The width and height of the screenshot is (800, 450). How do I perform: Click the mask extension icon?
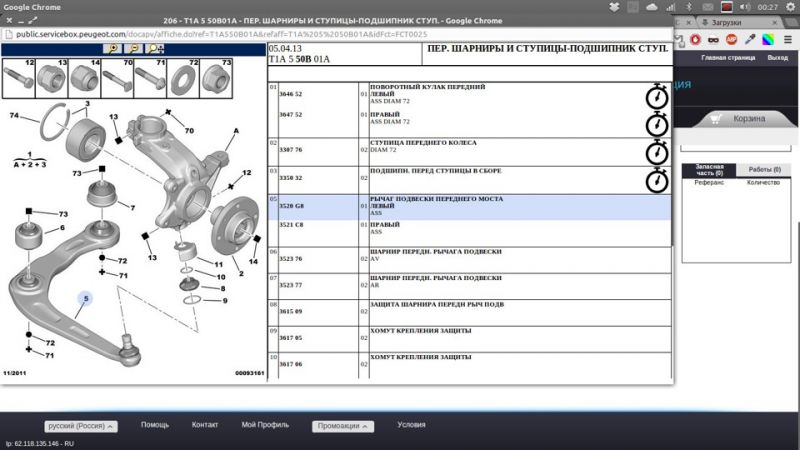coord(713,39)
